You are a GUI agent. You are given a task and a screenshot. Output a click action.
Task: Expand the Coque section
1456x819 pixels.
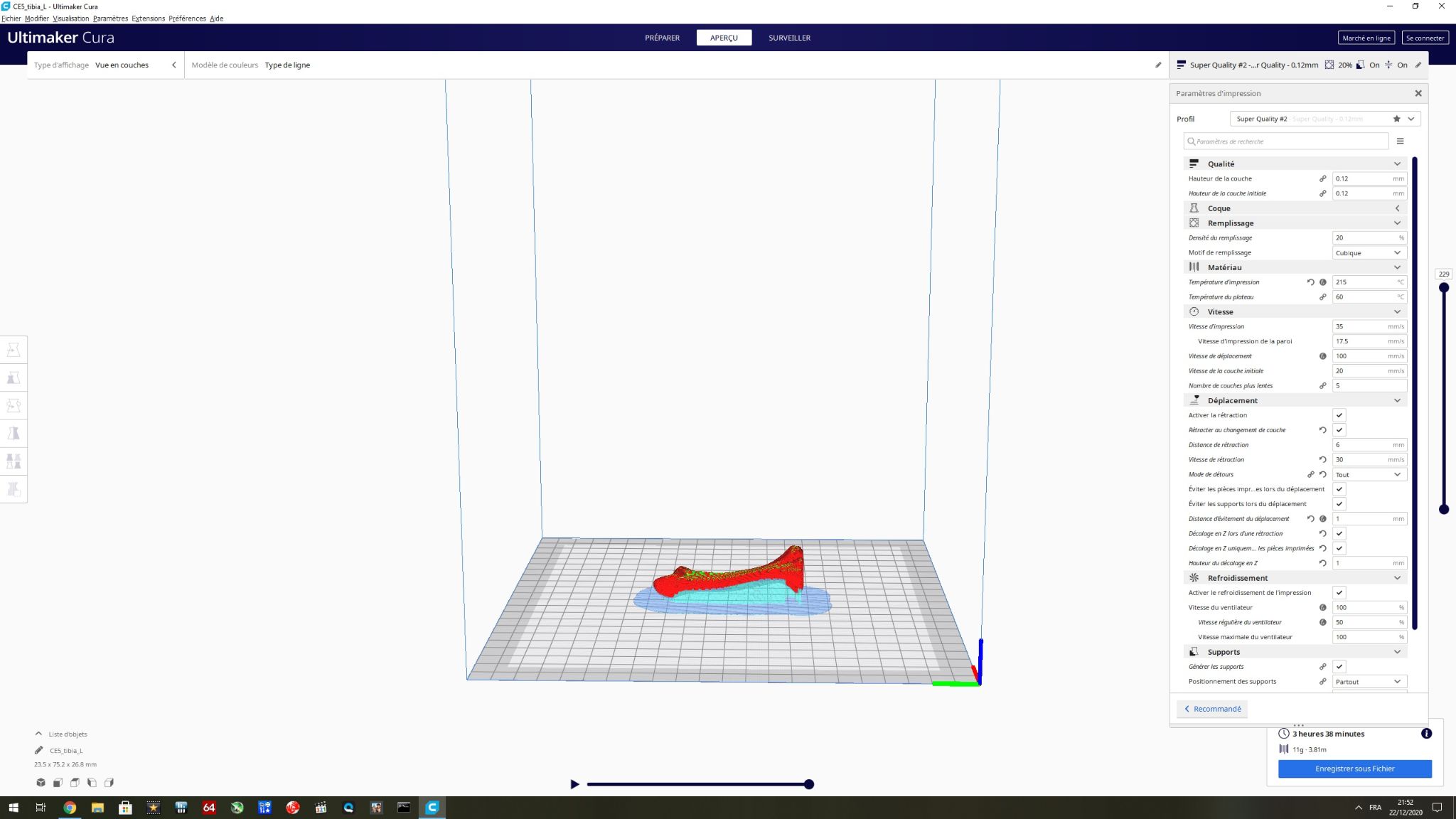[x=1294, y=208]
